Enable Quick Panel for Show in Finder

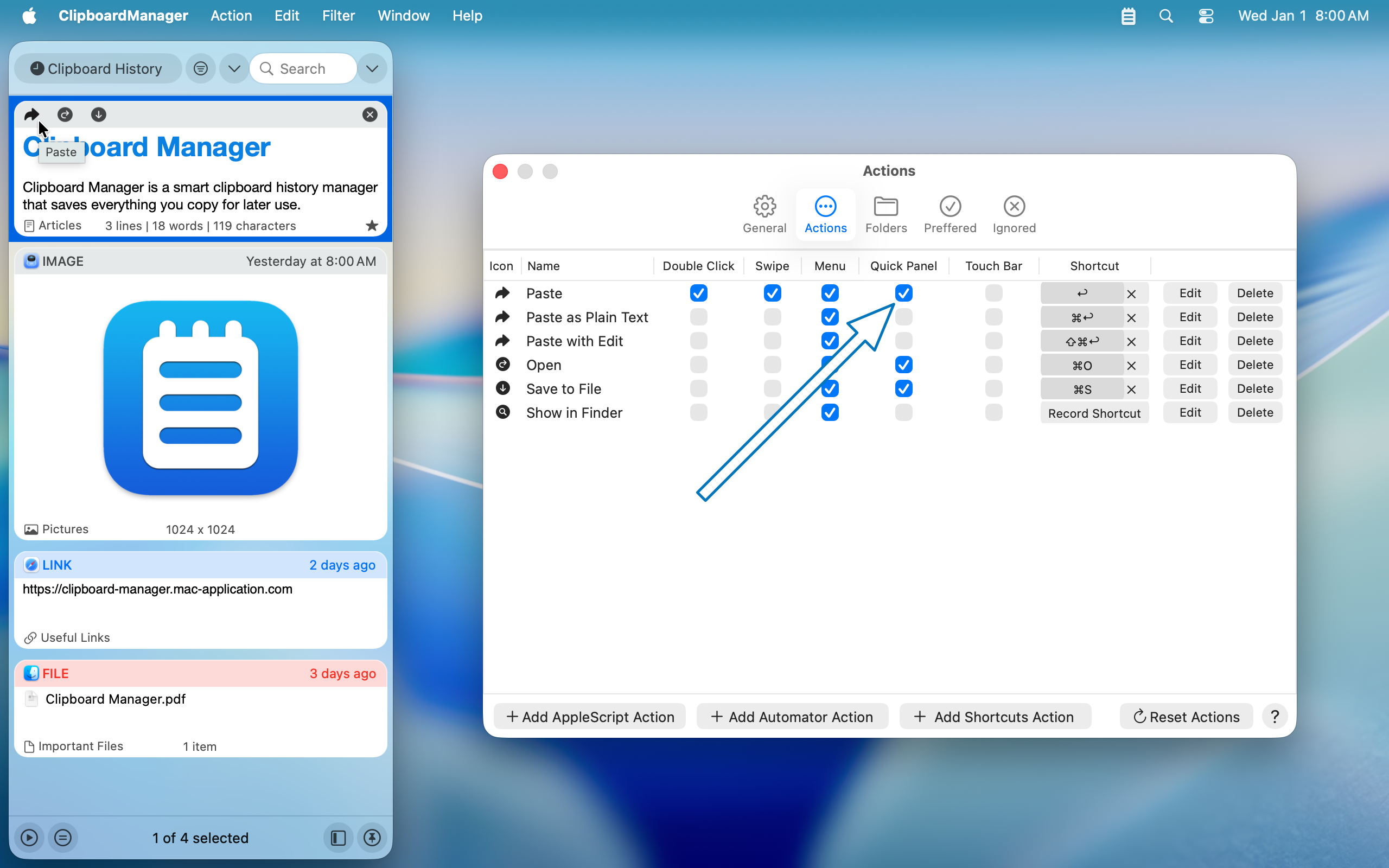[903, 413]
